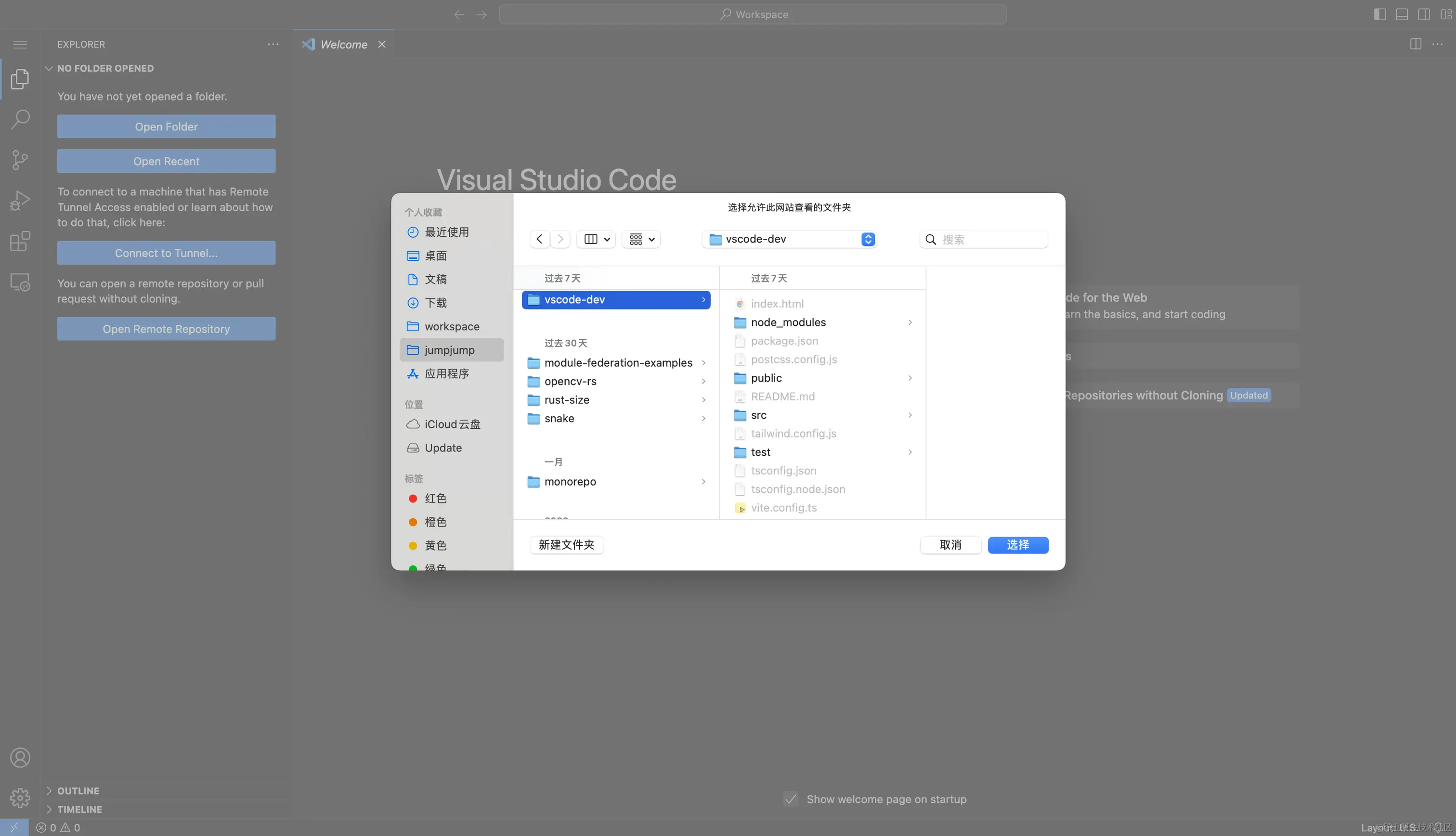Click the red 红色 tag dot
Viewport: 1456px width, 836px height.
tap(413, 499)
